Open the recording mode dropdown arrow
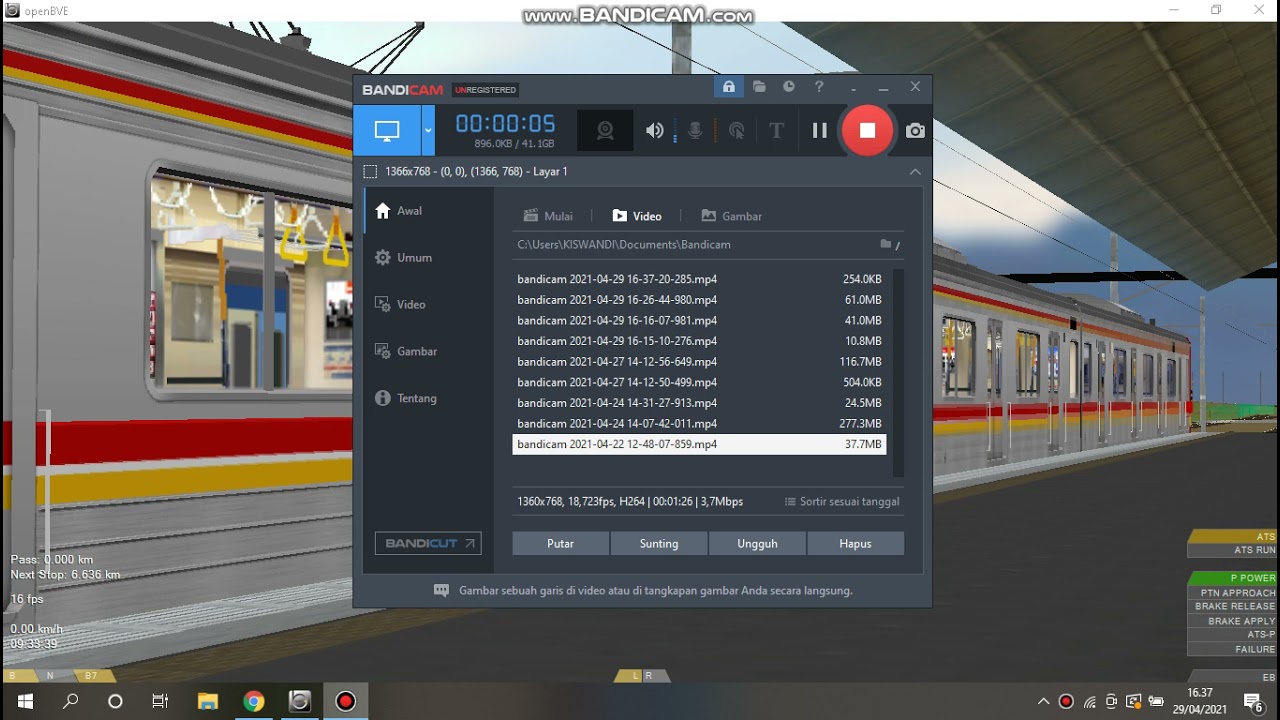1280x720 pixels. tap(428, 130)
